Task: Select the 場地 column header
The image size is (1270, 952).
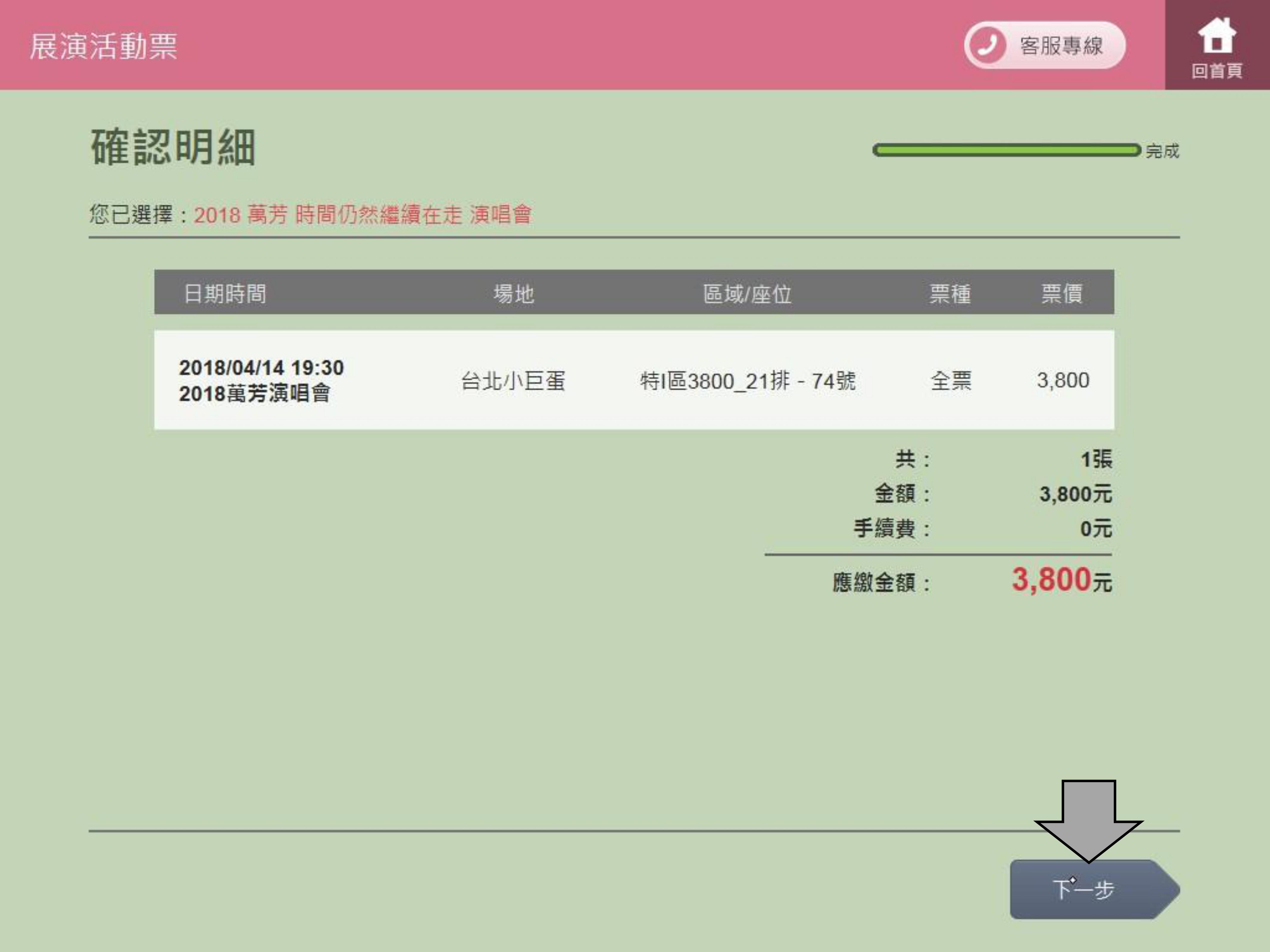Action: (514, 294)
